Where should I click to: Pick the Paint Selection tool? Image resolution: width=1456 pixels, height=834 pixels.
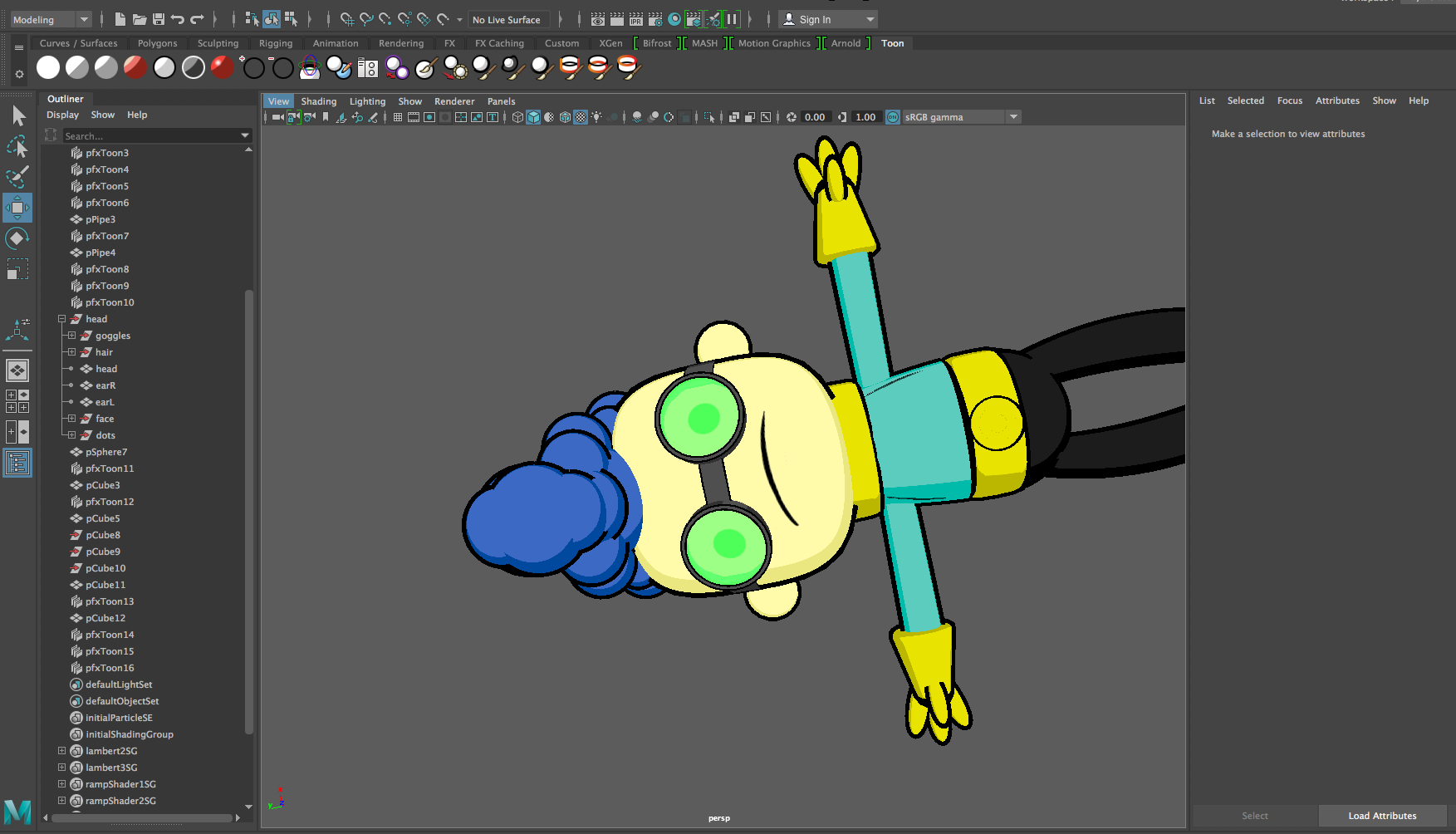point(17,177)
